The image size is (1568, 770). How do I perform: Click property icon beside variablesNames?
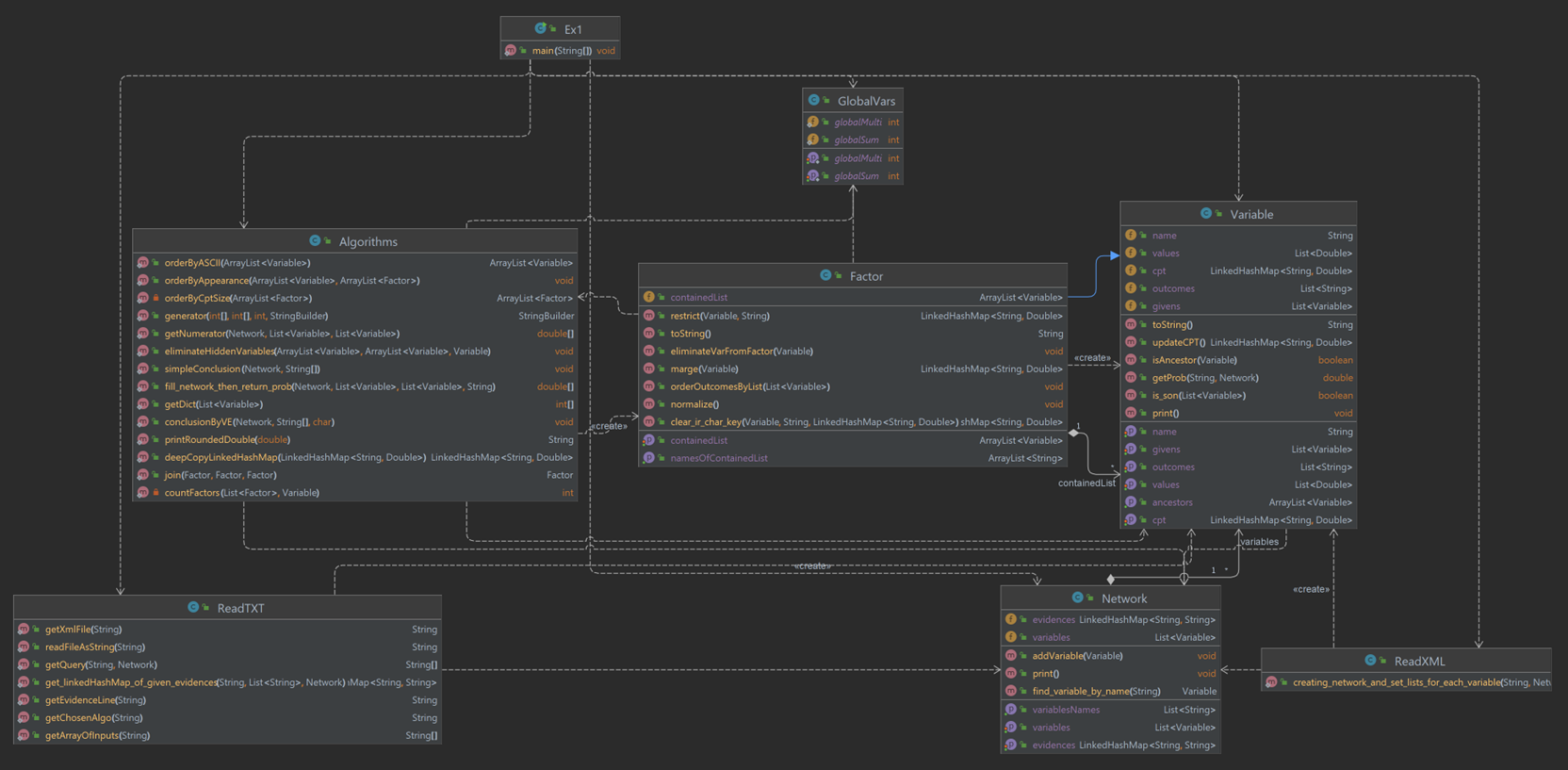(x=1010, y=710)
